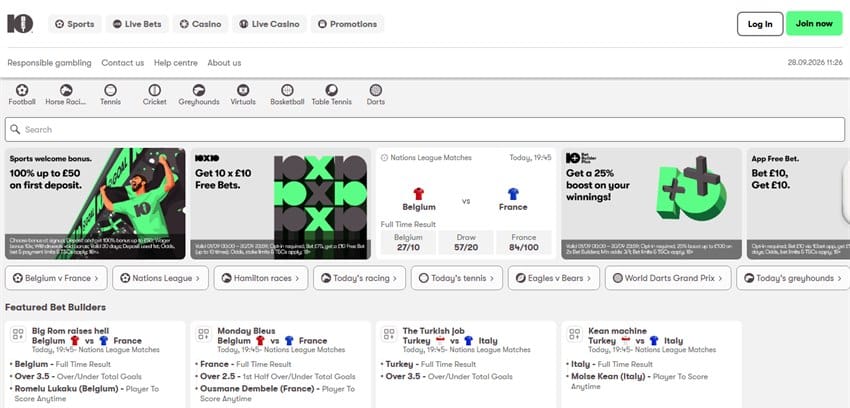
Task: Click the Log In button
Action: tap(760, 24)
